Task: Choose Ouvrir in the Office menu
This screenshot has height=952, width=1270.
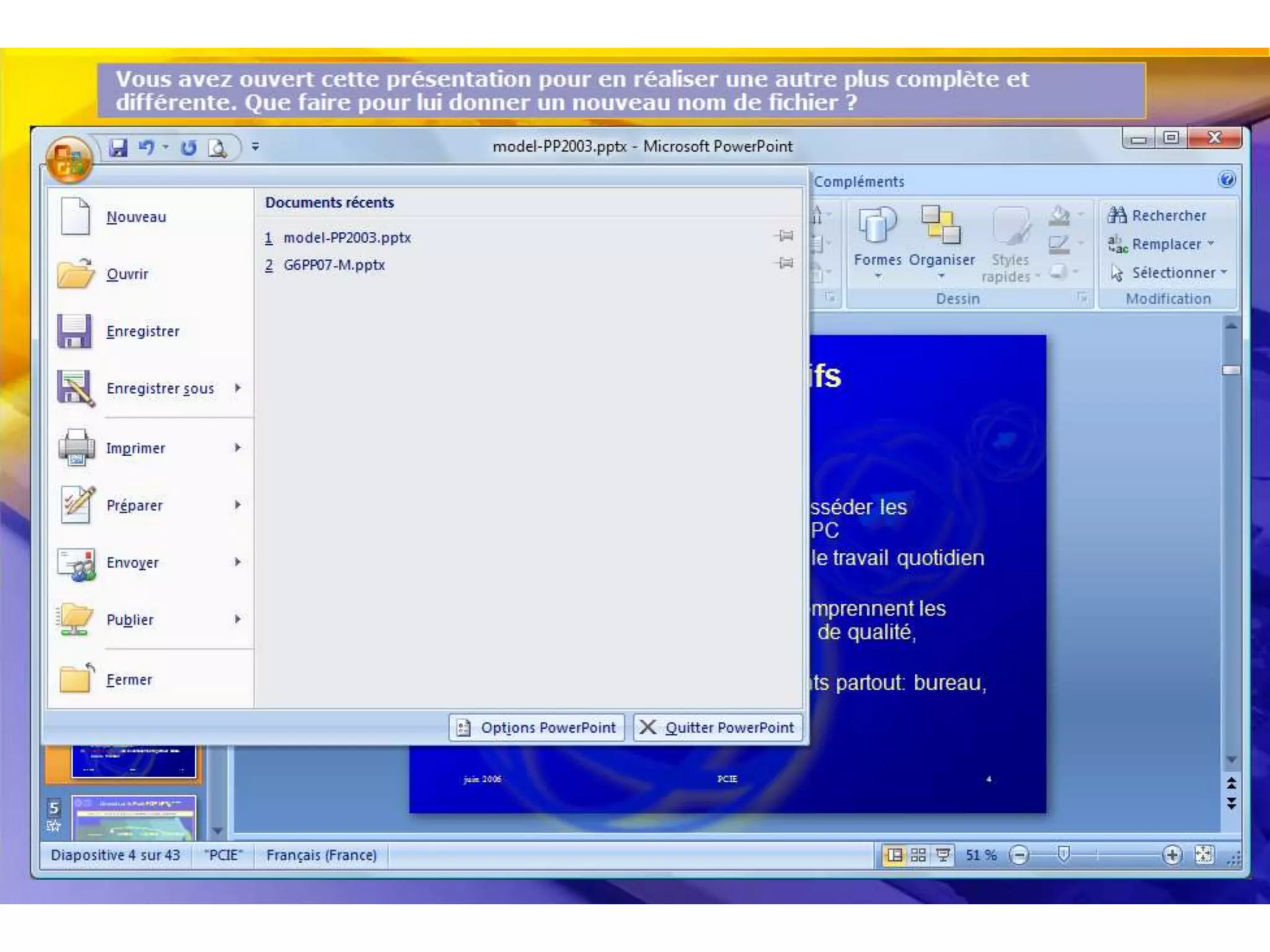Action: pos(151,274)
